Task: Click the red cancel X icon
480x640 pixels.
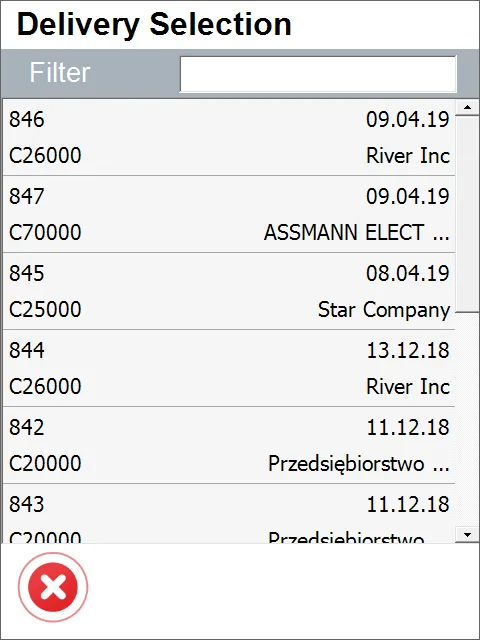Action: [53, 587]
